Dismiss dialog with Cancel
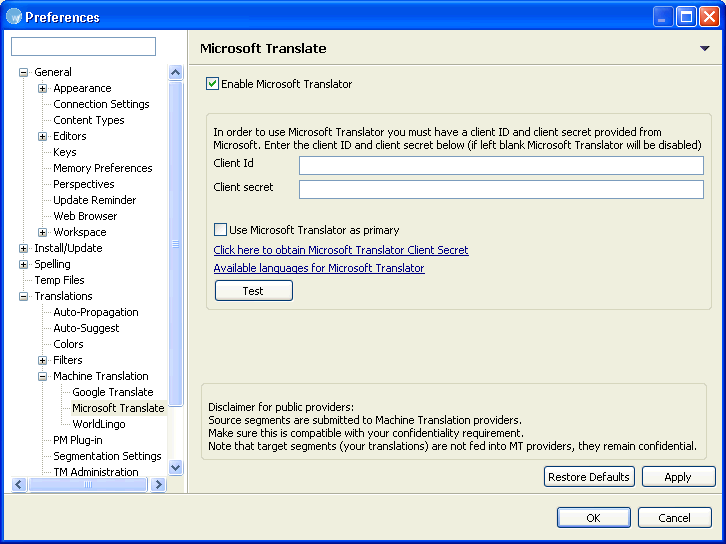The height and width of the screenshot is (544, 726). pos(675,518)
